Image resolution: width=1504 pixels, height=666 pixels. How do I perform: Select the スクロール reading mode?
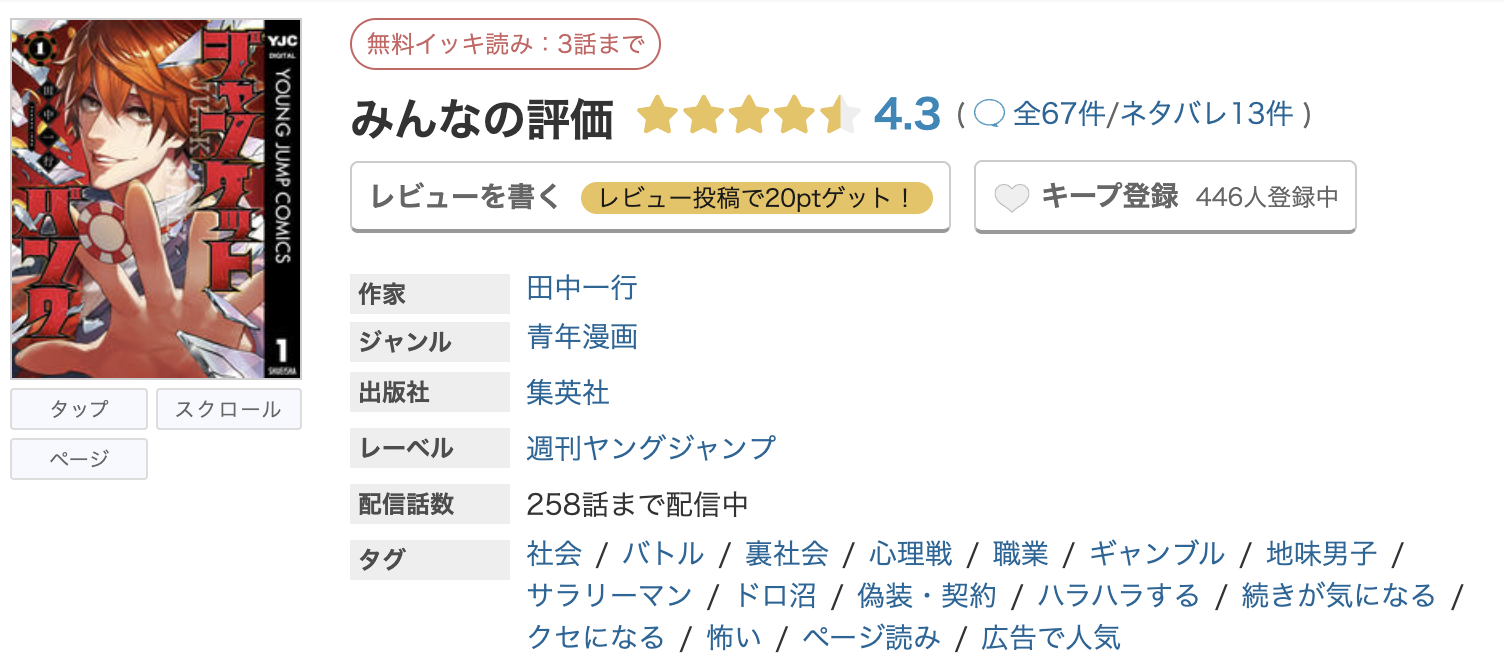(x=228, y=408)
